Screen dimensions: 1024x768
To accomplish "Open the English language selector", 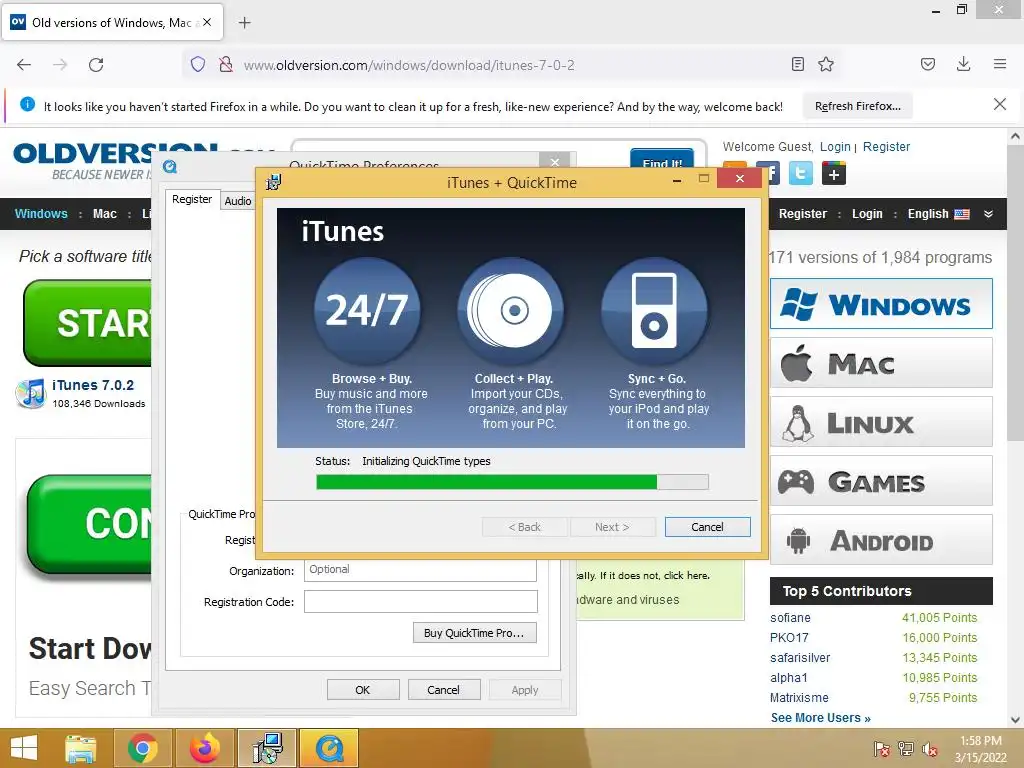I will tap(938, 214).
